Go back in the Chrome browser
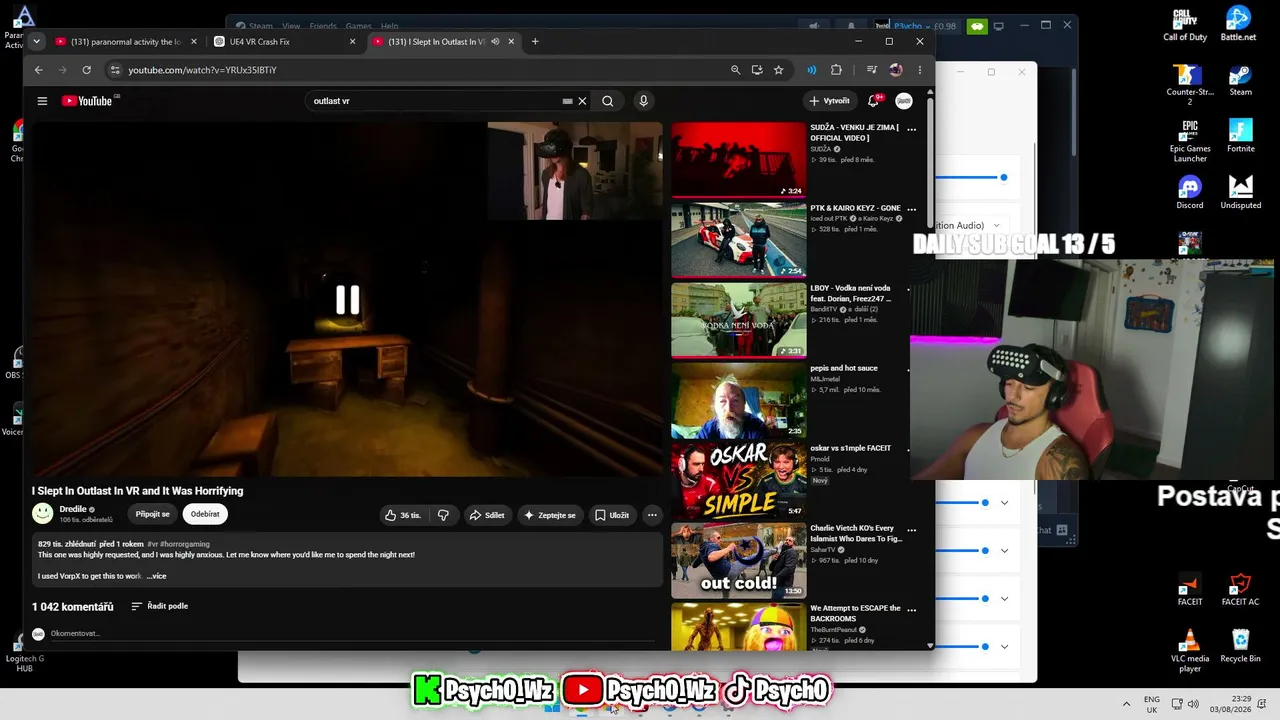The width and height of the screenshot is (1280, 720). pos(39,70)
